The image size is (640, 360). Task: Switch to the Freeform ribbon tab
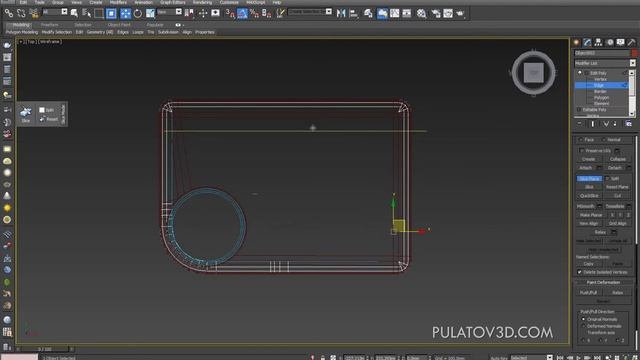point(50,25)
